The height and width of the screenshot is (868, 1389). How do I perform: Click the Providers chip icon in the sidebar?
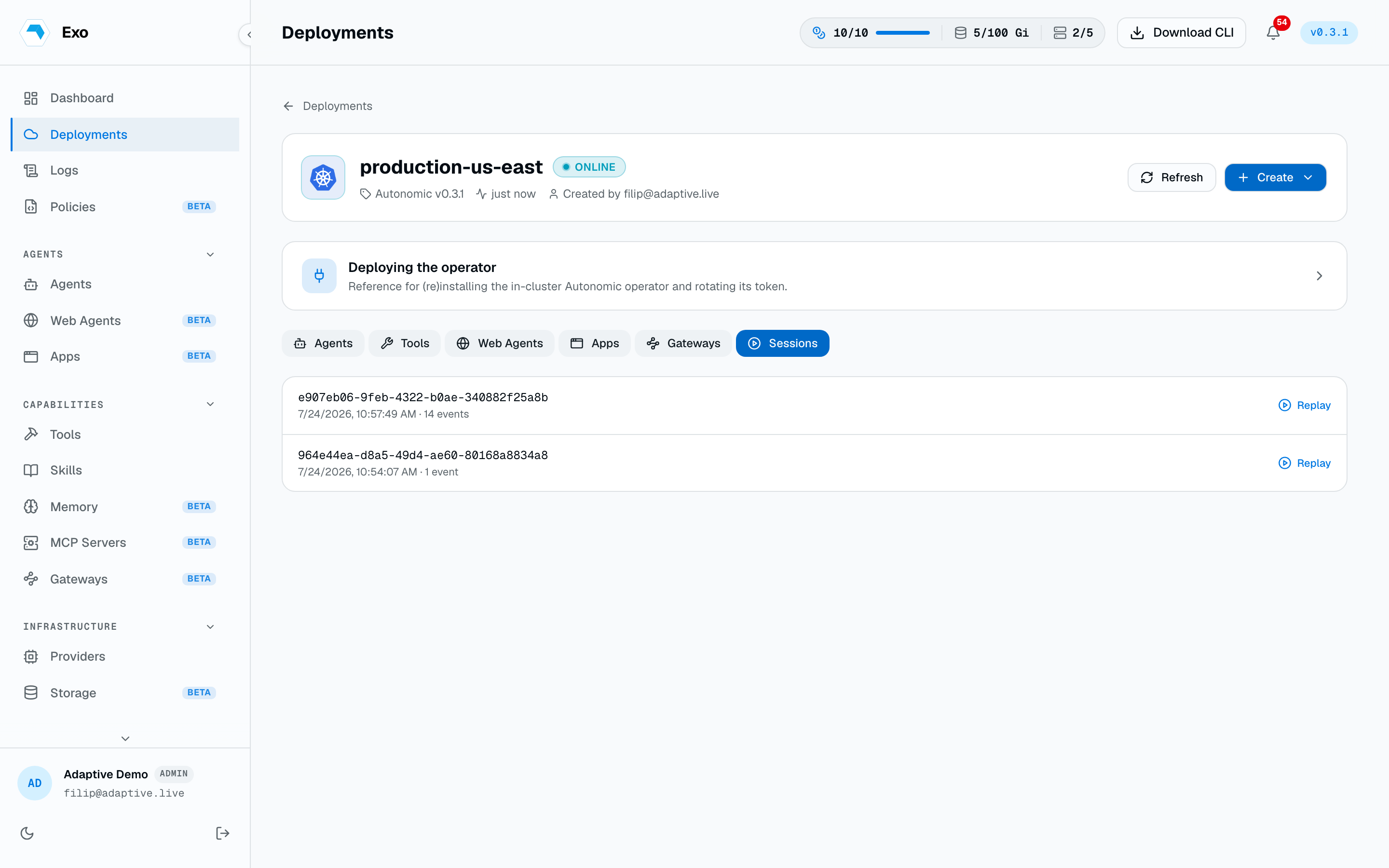31,656
